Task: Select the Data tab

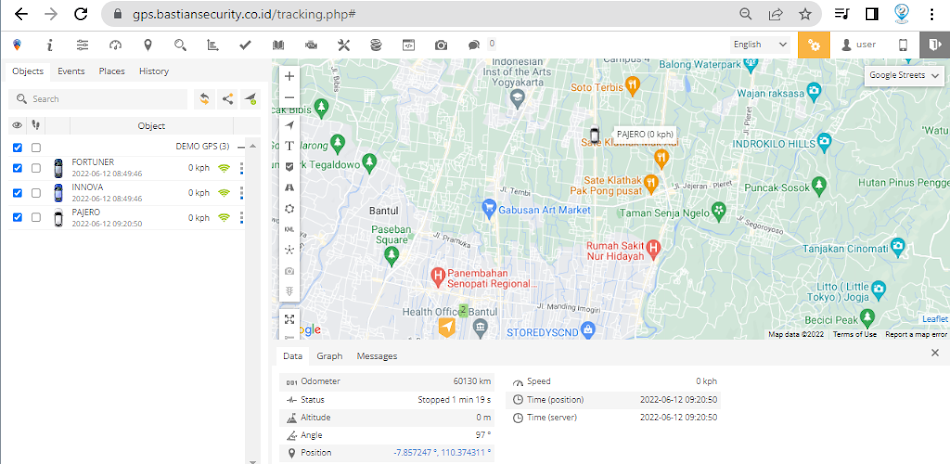Action: (293, 356)
